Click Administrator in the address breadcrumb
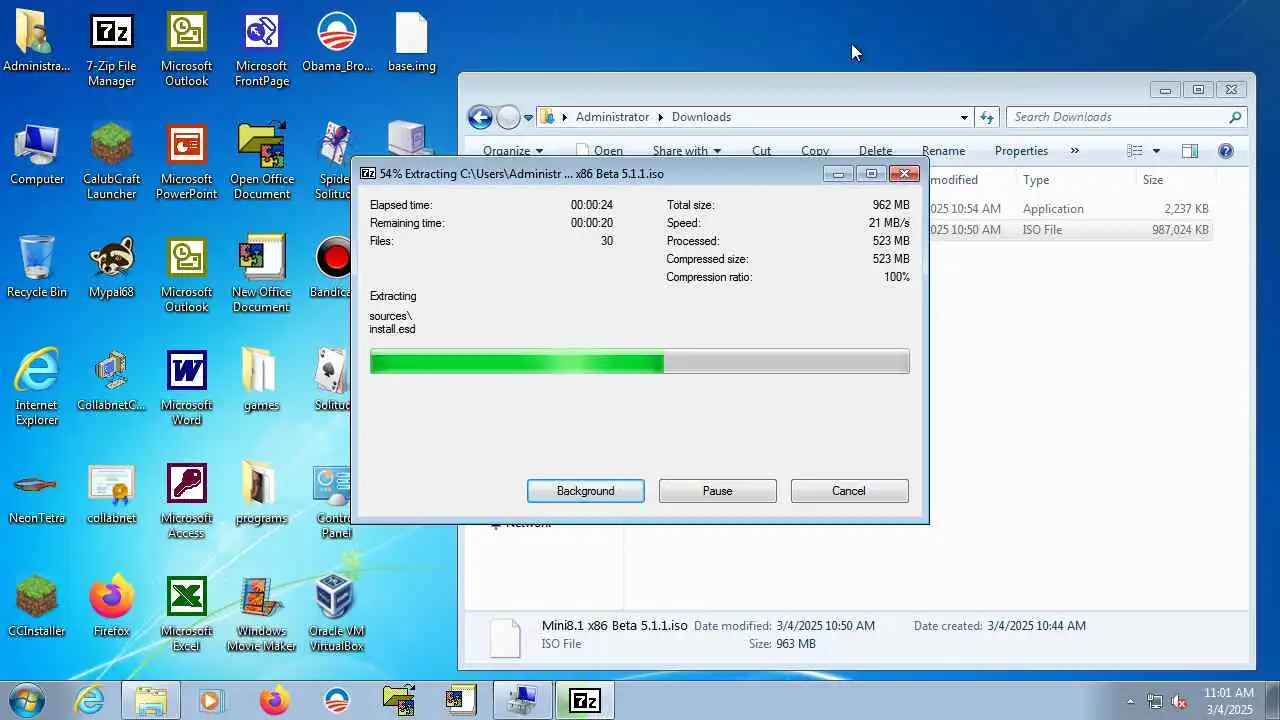 tap(612, 117)
